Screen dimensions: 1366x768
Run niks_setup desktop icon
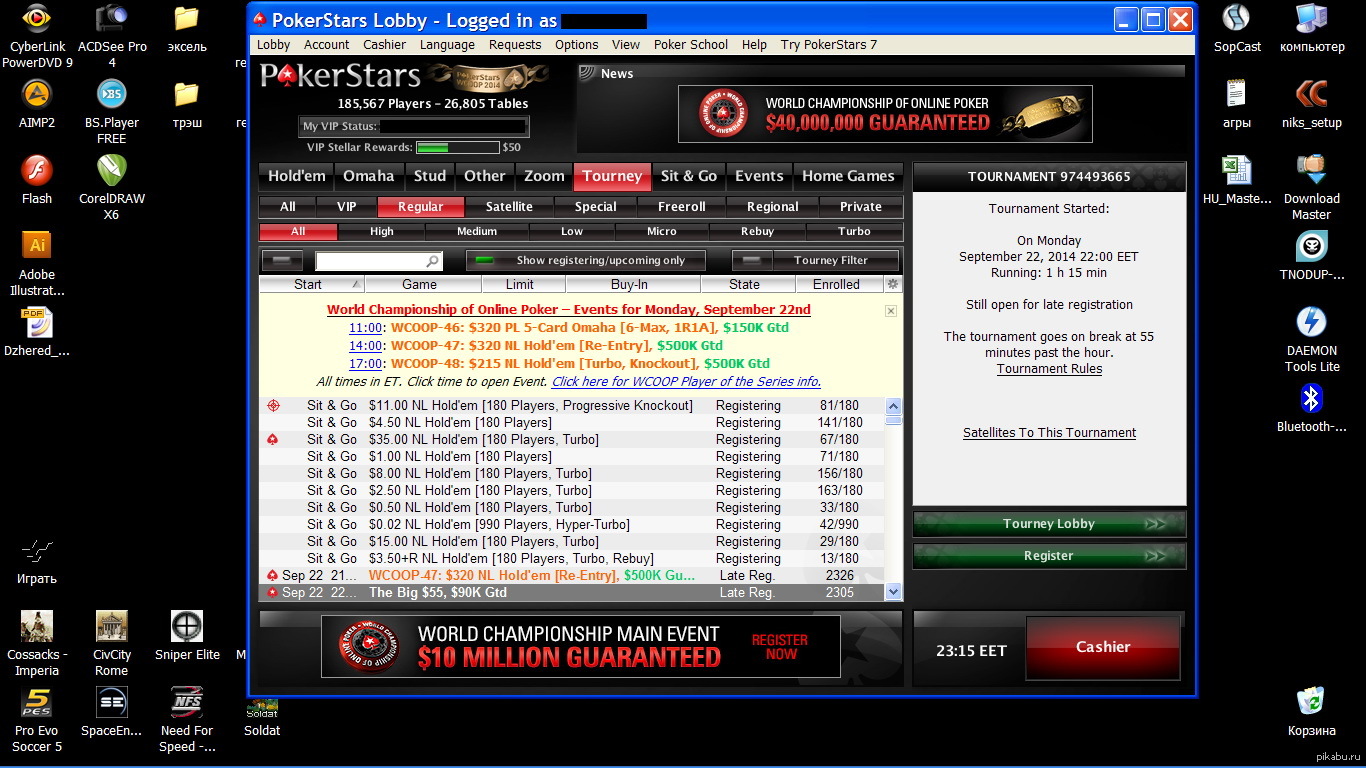click(x=1312, y=95)
